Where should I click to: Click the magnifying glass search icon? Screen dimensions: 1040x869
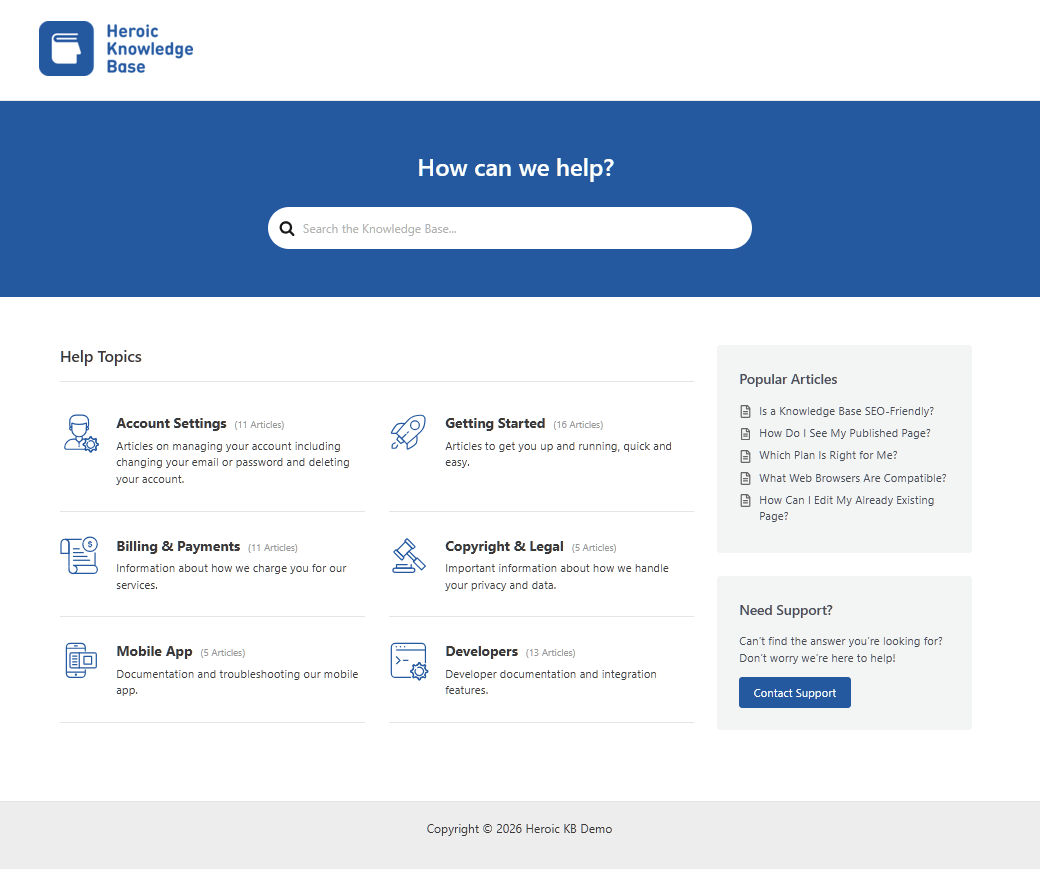[x=287, y=229]
